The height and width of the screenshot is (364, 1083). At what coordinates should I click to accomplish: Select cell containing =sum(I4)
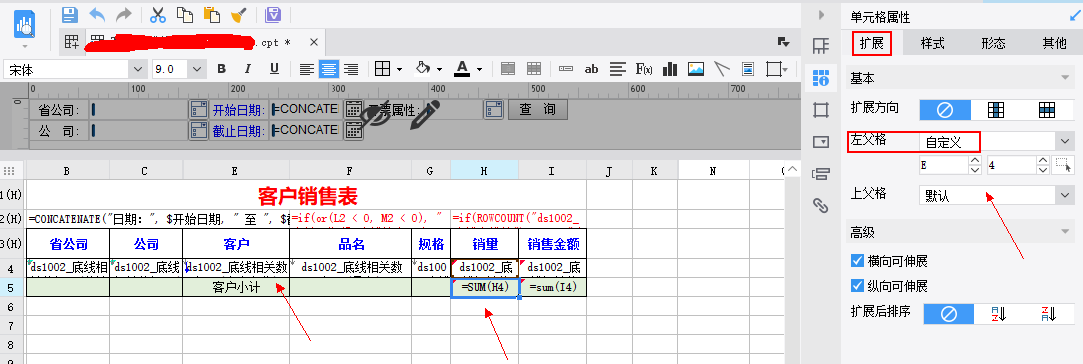coord(553,288)
